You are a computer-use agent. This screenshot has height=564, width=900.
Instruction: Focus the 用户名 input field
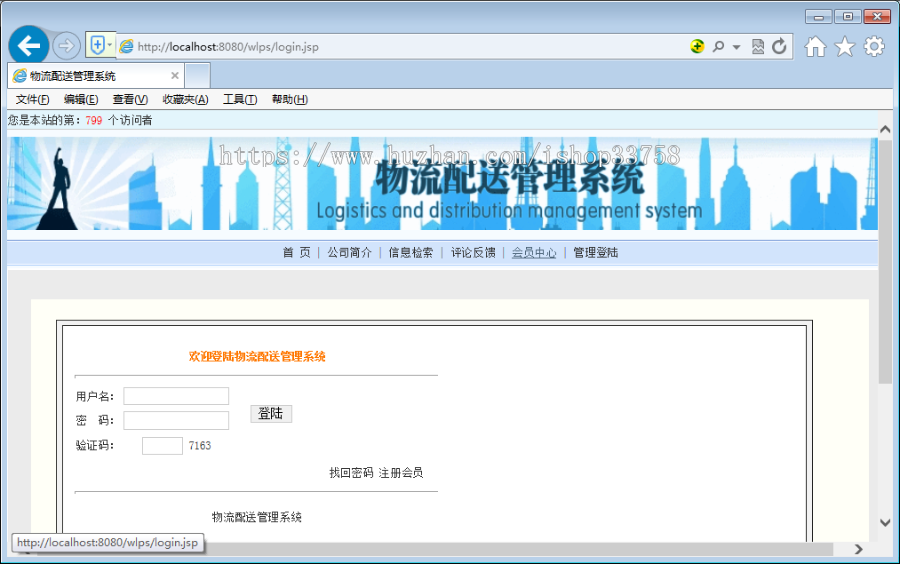click(x=176, y=396)
